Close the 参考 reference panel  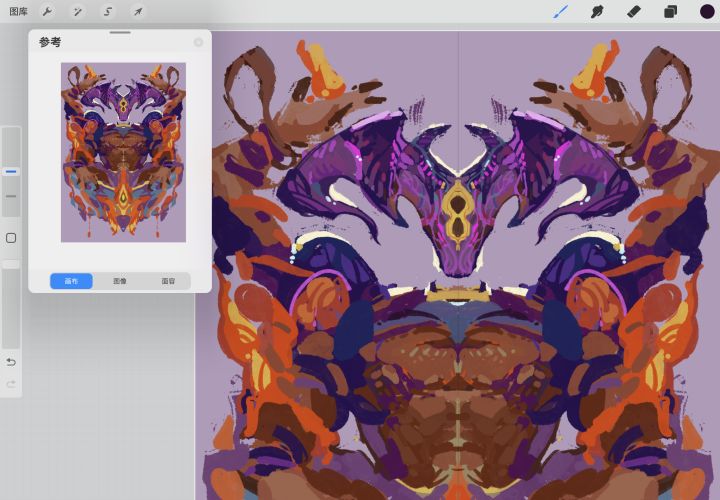point(198,42)
